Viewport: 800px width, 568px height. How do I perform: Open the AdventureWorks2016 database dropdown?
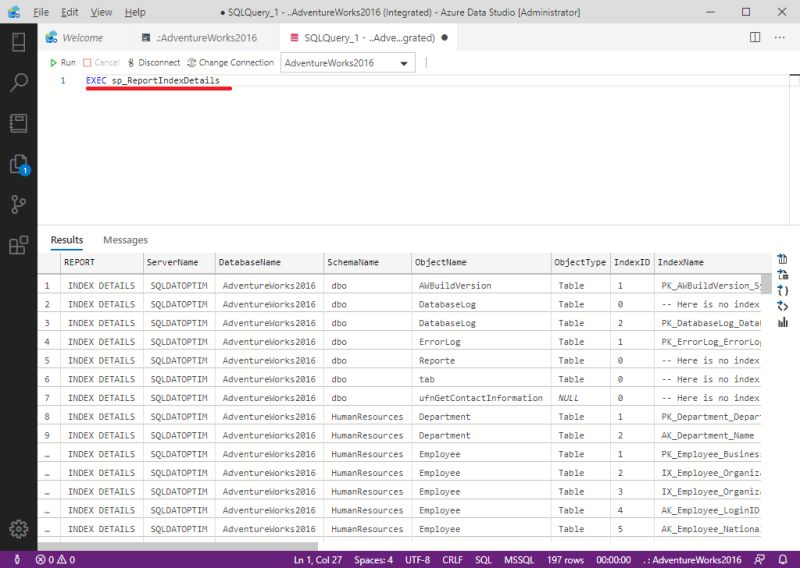347,63
